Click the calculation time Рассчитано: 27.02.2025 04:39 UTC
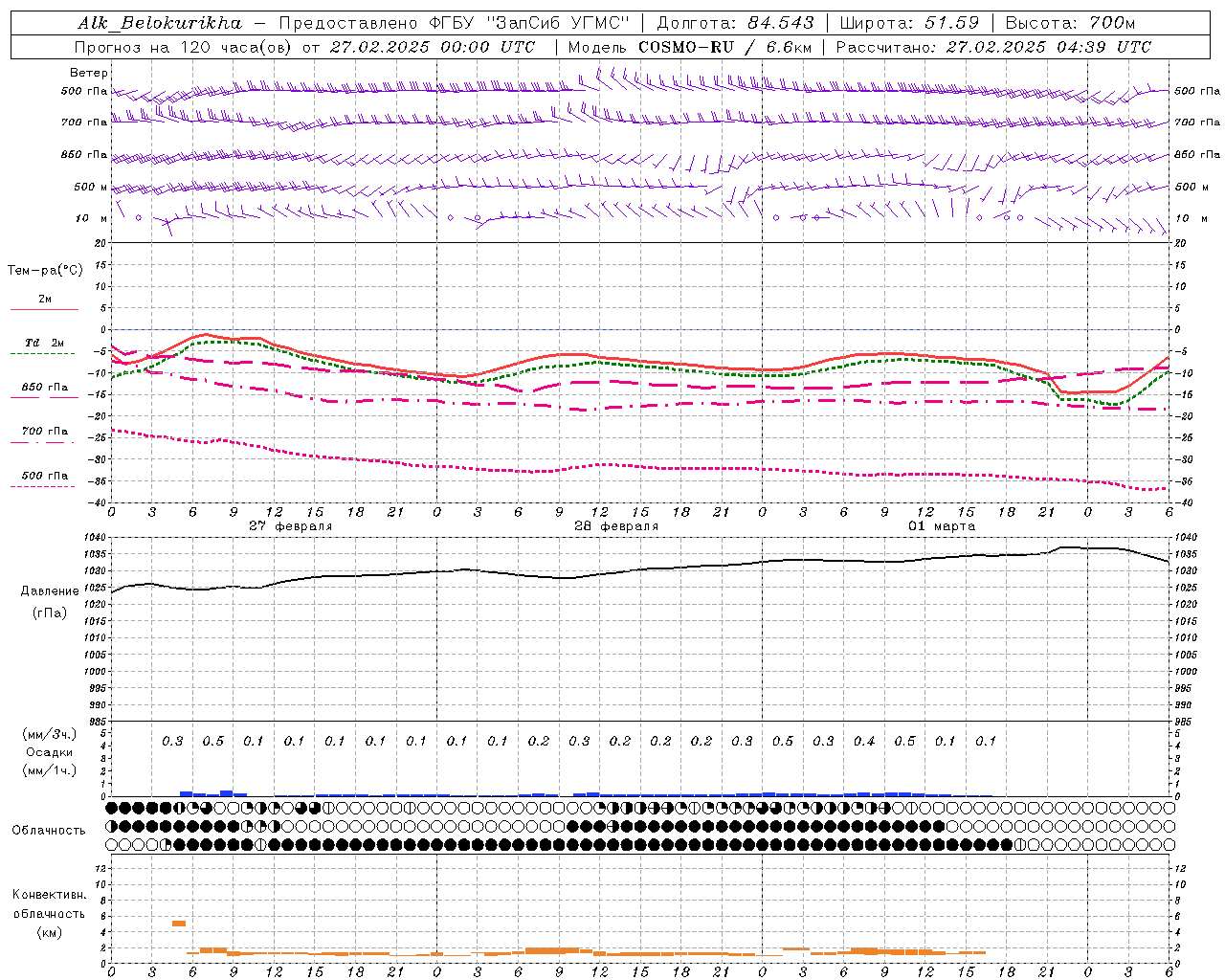This screenshot has width=1225, height=980. 994,46
